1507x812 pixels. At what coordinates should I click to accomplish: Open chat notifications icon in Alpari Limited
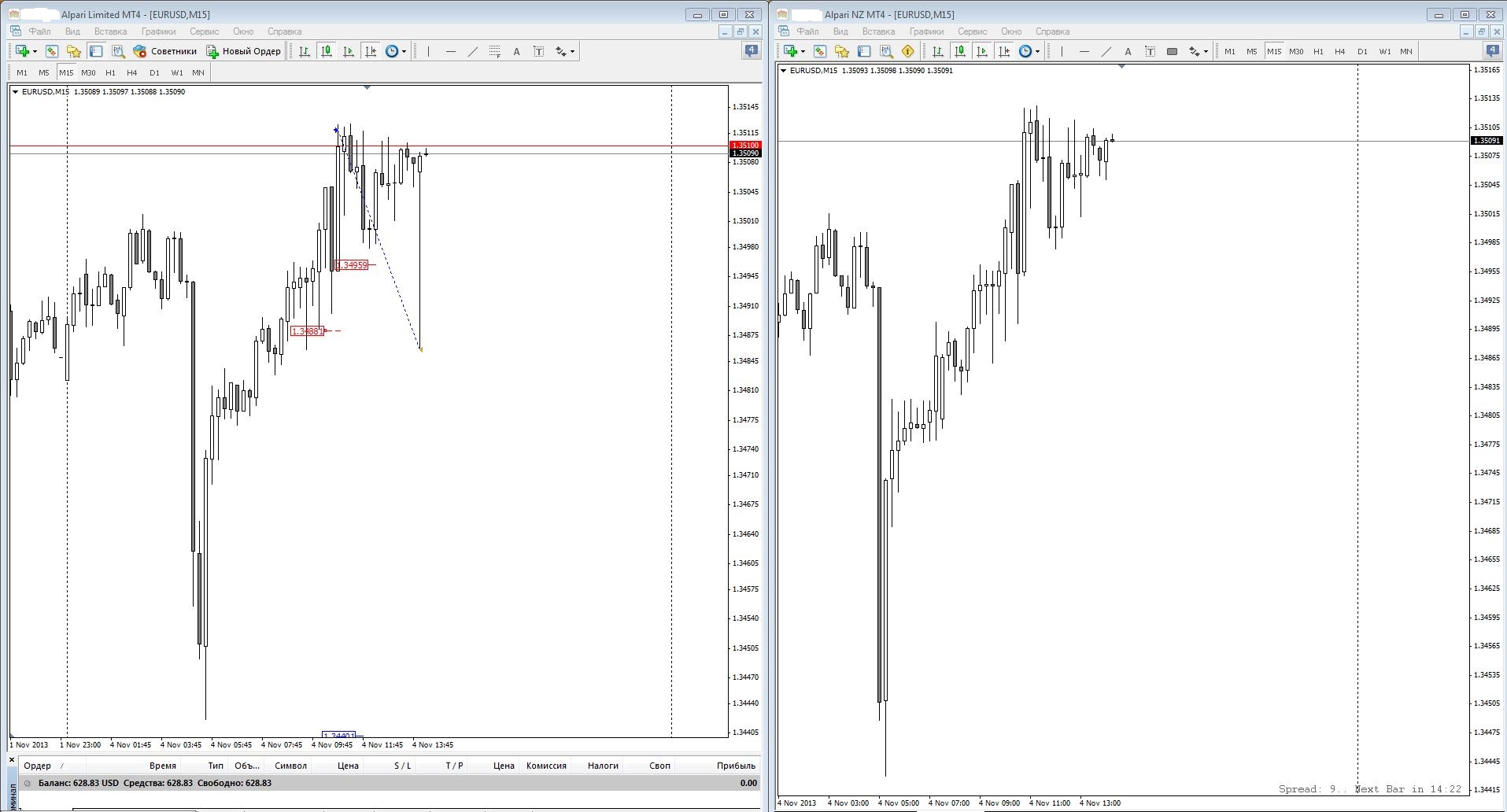pyautogui.click(x=752, y=51)
